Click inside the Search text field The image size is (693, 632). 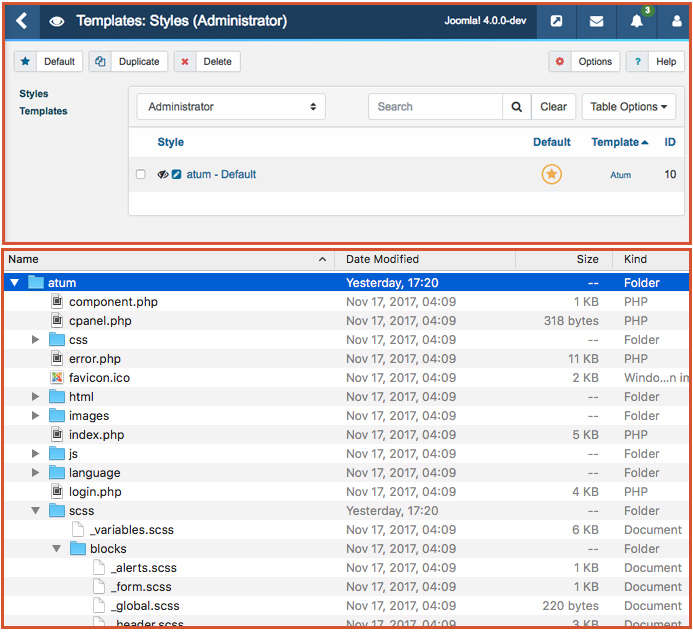point(434,107)
